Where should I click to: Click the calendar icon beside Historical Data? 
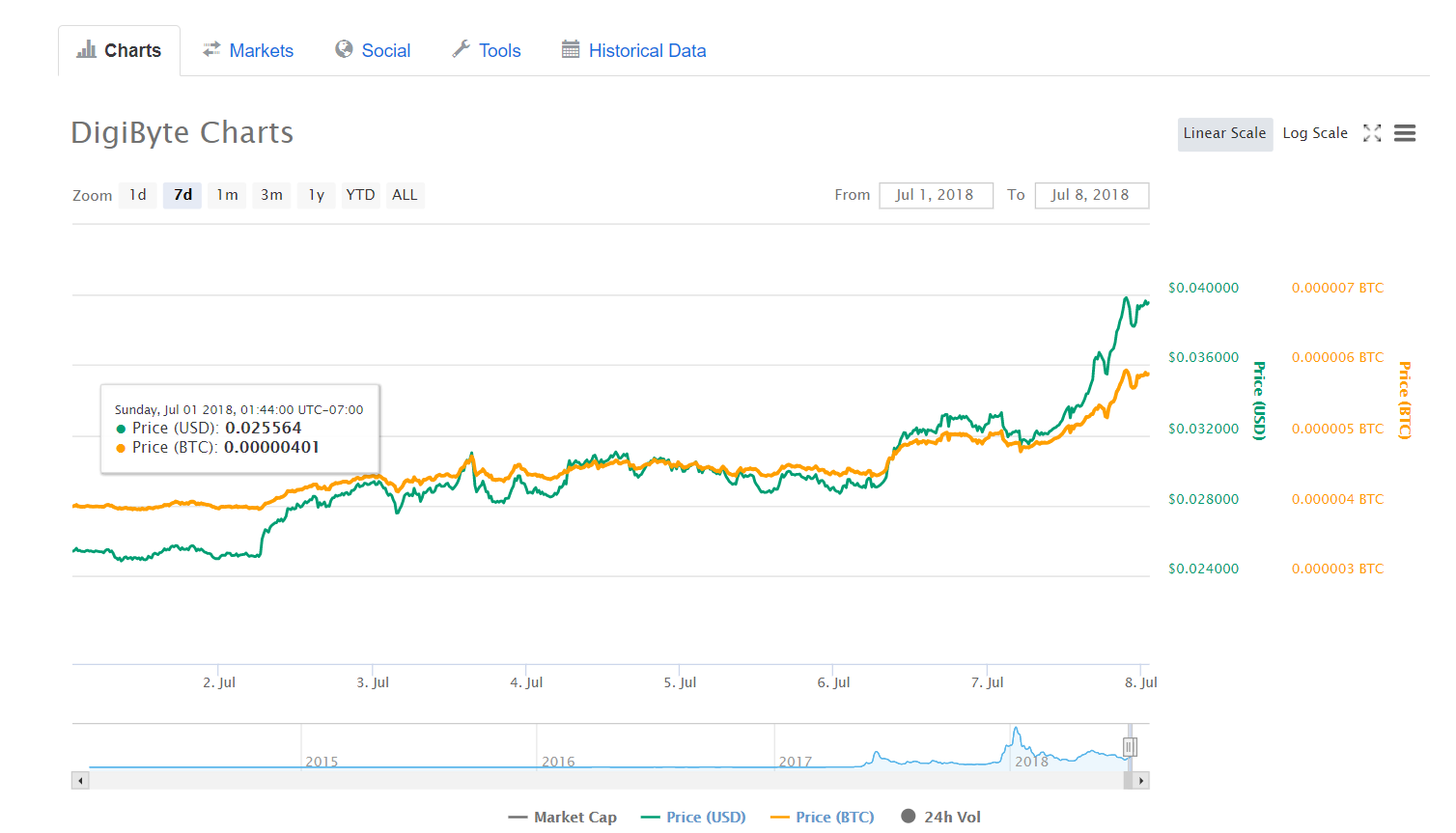point(571,49)
